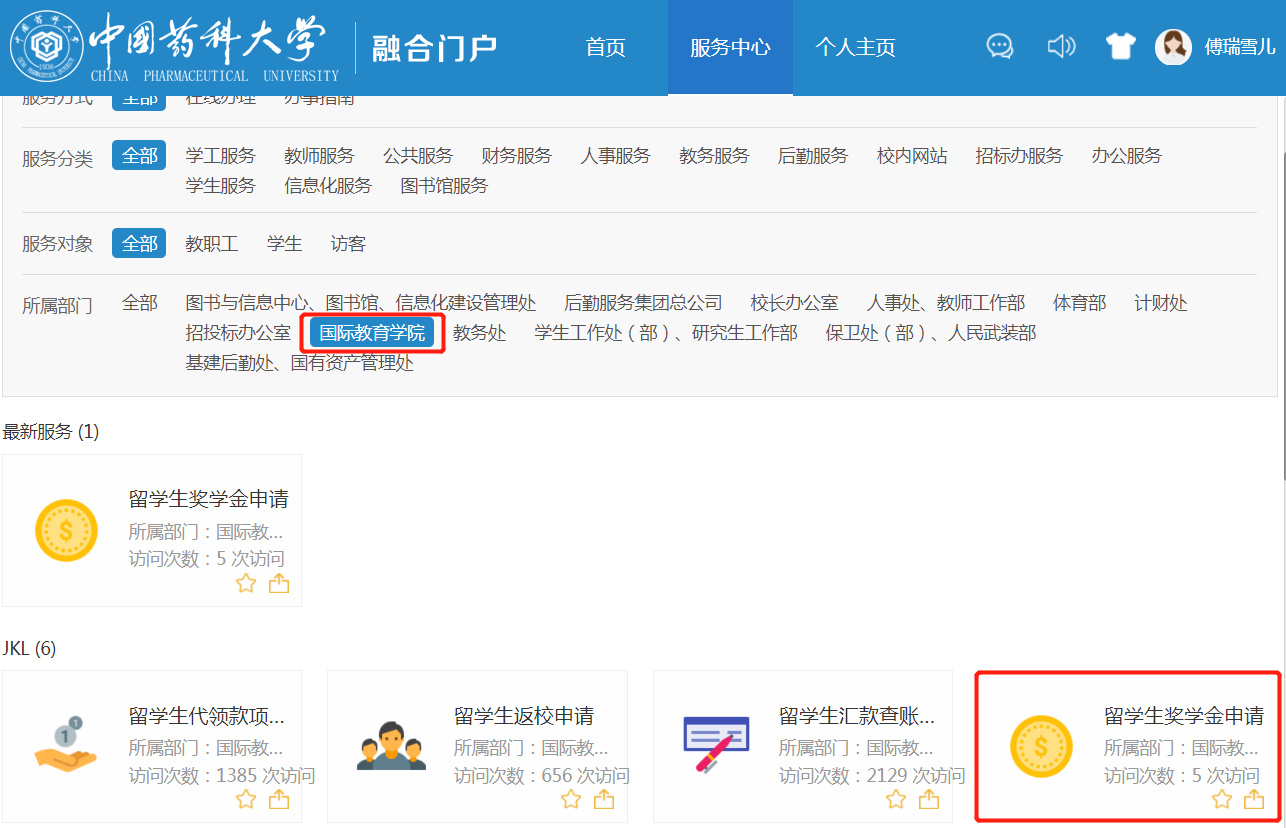1286x828 pixels.
Task: Open the theme skin shirt icon
Action: click(x=1120, y=46)
